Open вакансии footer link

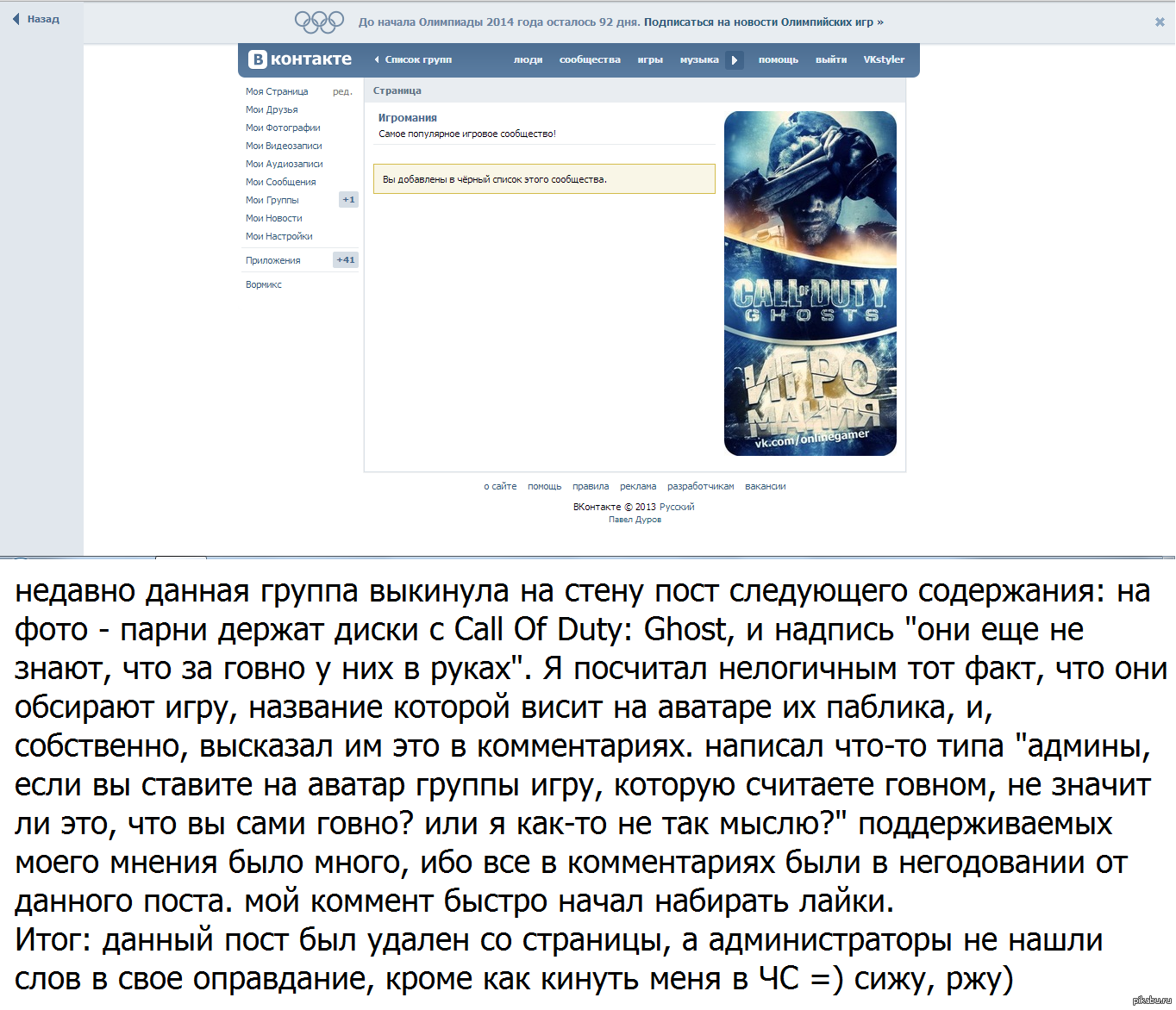tap(766, 486)
